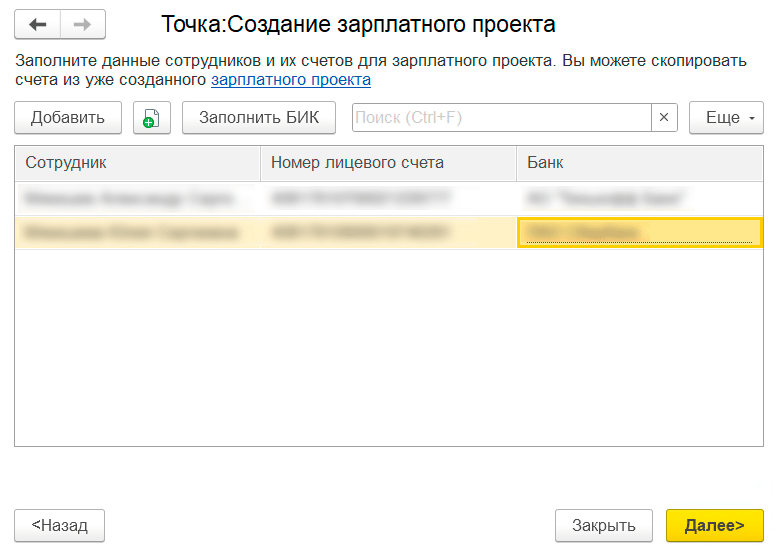Select the second row account number cell
Screen dimensions: 779x558
[x=388, y=233]
